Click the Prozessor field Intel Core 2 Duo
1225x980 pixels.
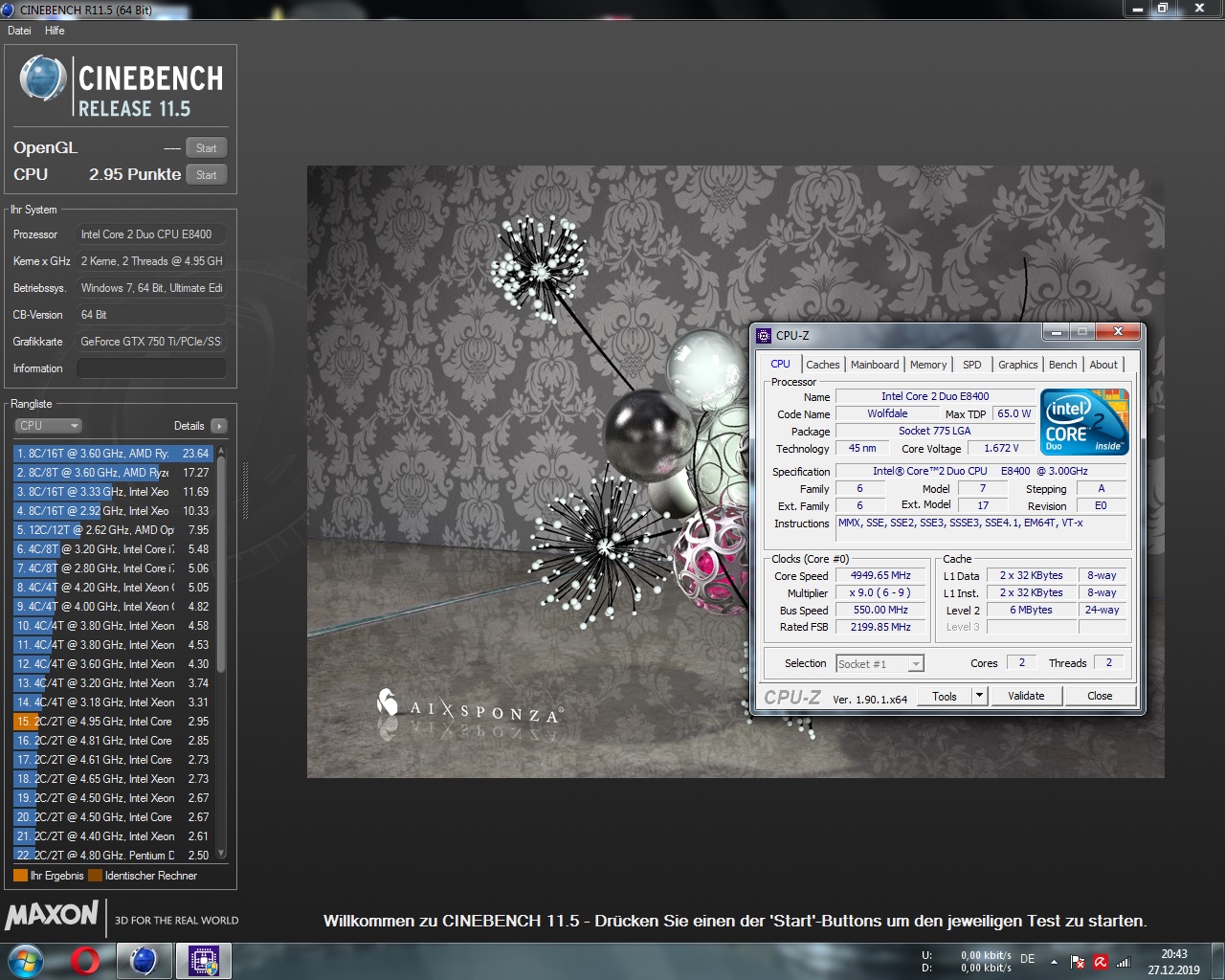(x=151, y=234)
